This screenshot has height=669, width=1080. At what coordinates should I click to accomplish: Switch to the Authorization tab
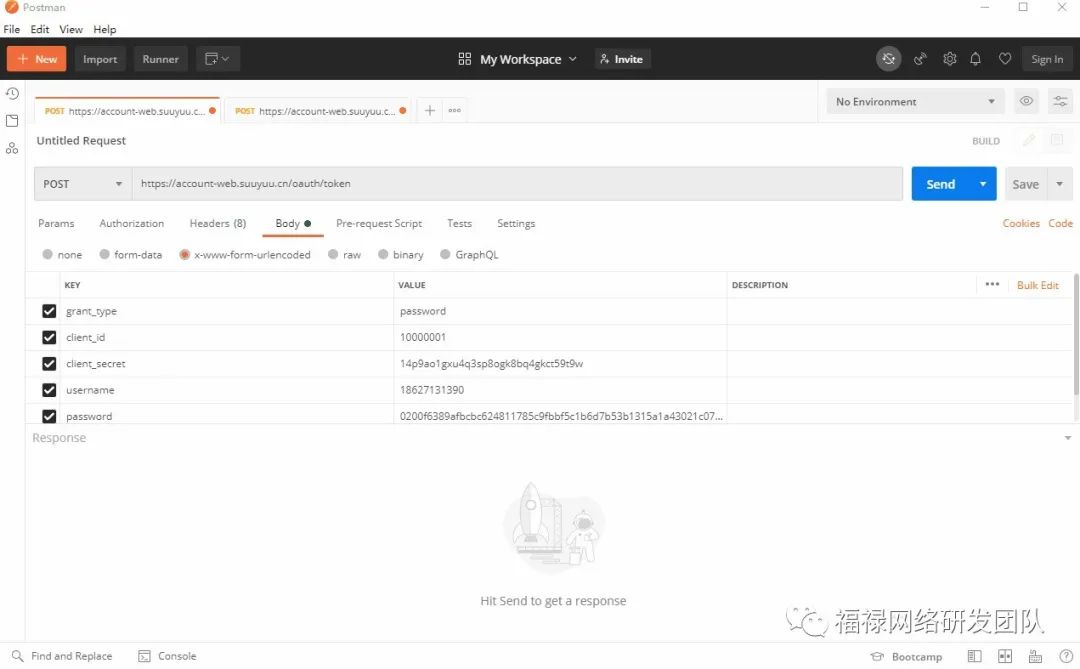(x=132, y=223)
